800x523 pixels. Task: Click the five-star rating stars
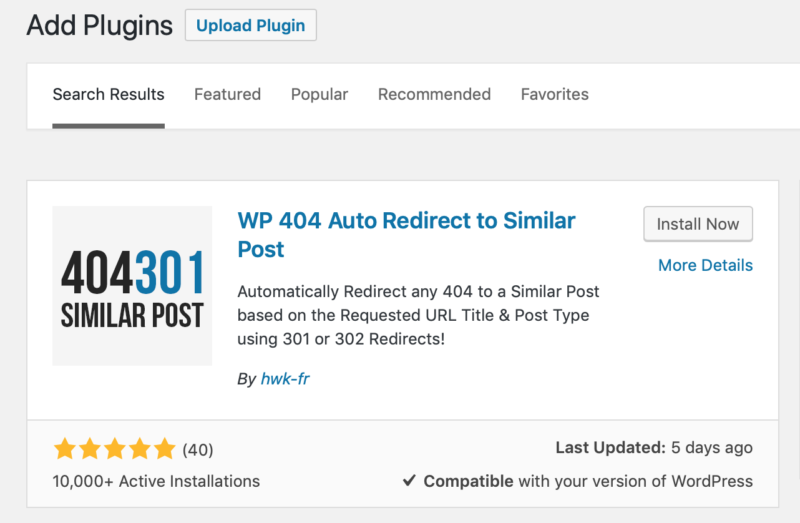(x=115, y=449)
